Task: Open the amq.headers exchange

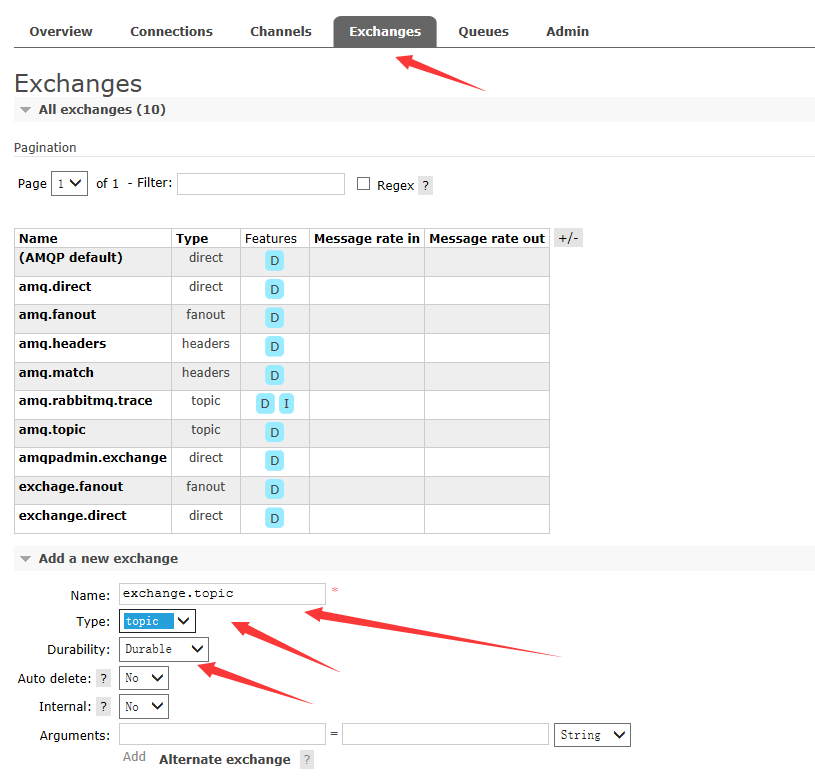Action: 62,344
